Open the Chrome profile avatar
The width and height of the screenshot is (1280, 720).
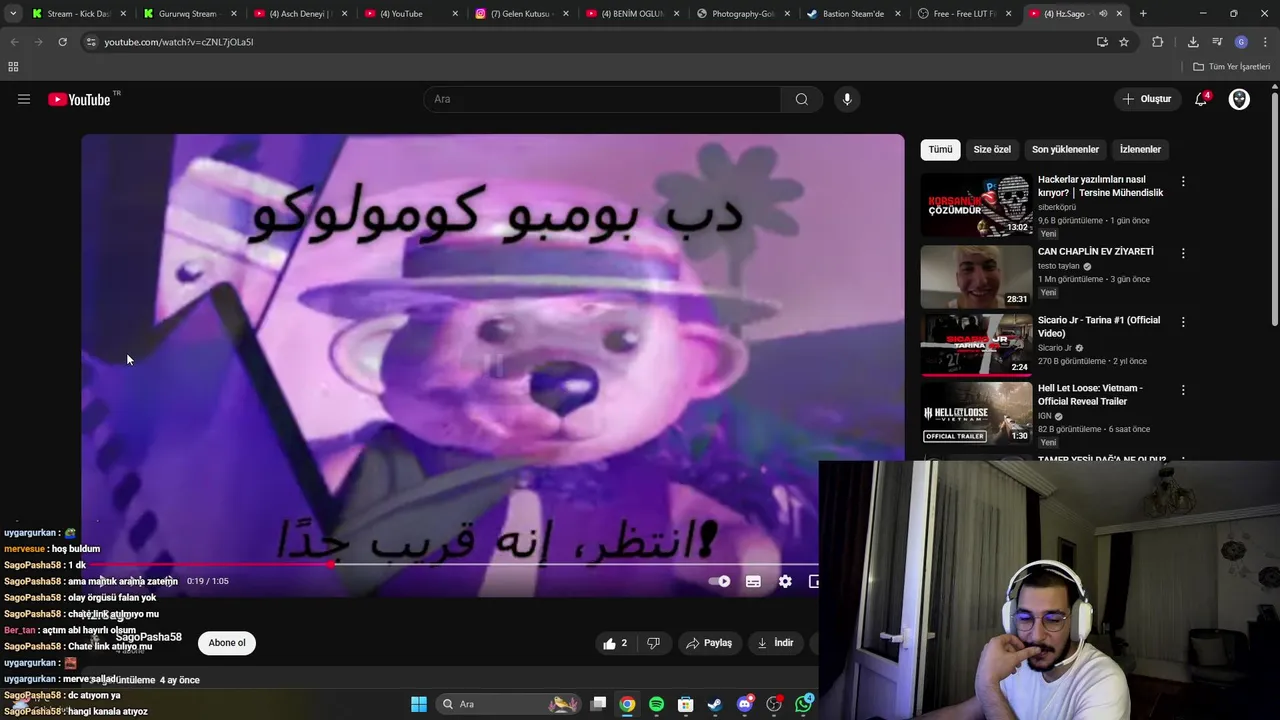point(1241,42)
